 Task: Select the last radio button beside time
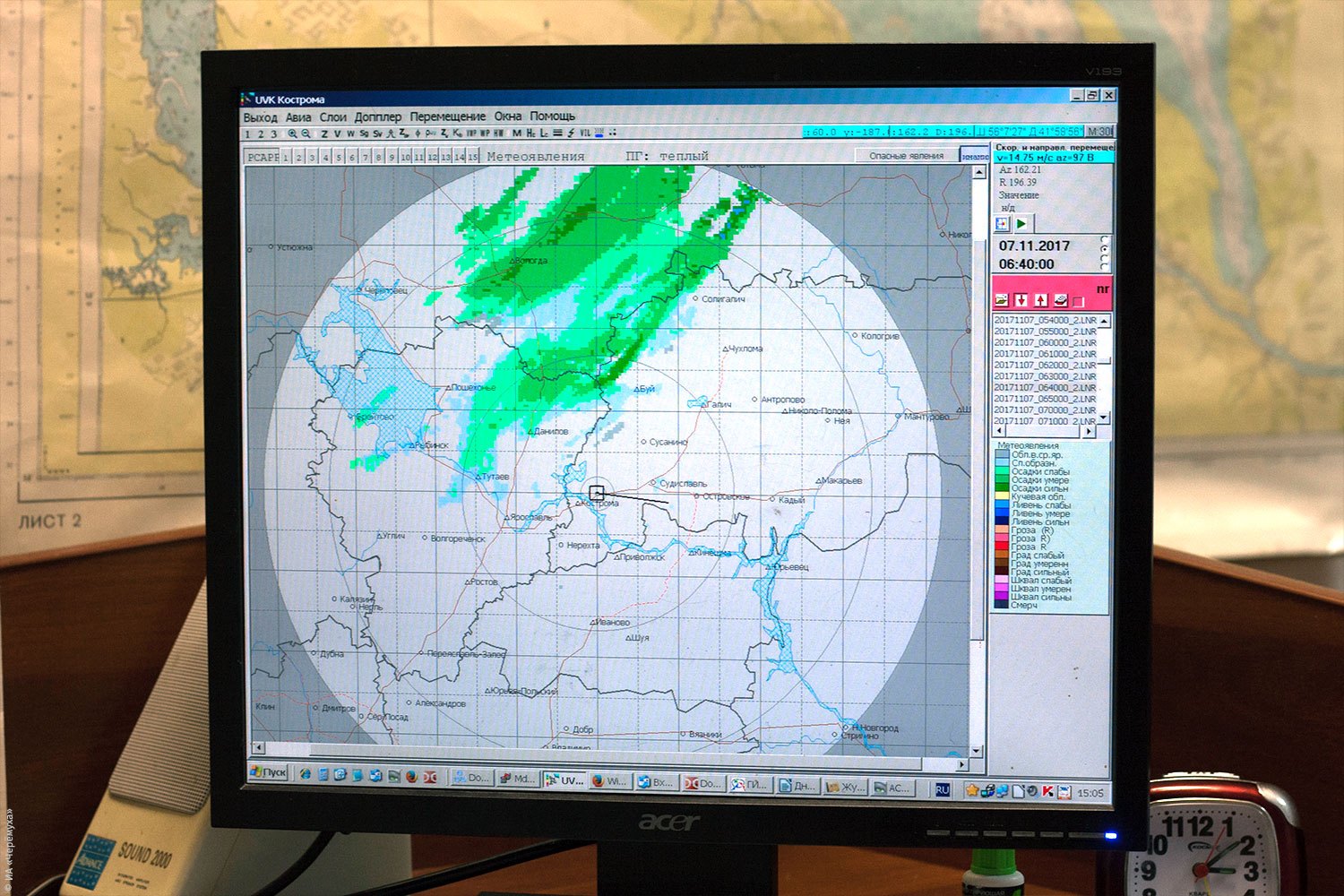[1104, 267]
